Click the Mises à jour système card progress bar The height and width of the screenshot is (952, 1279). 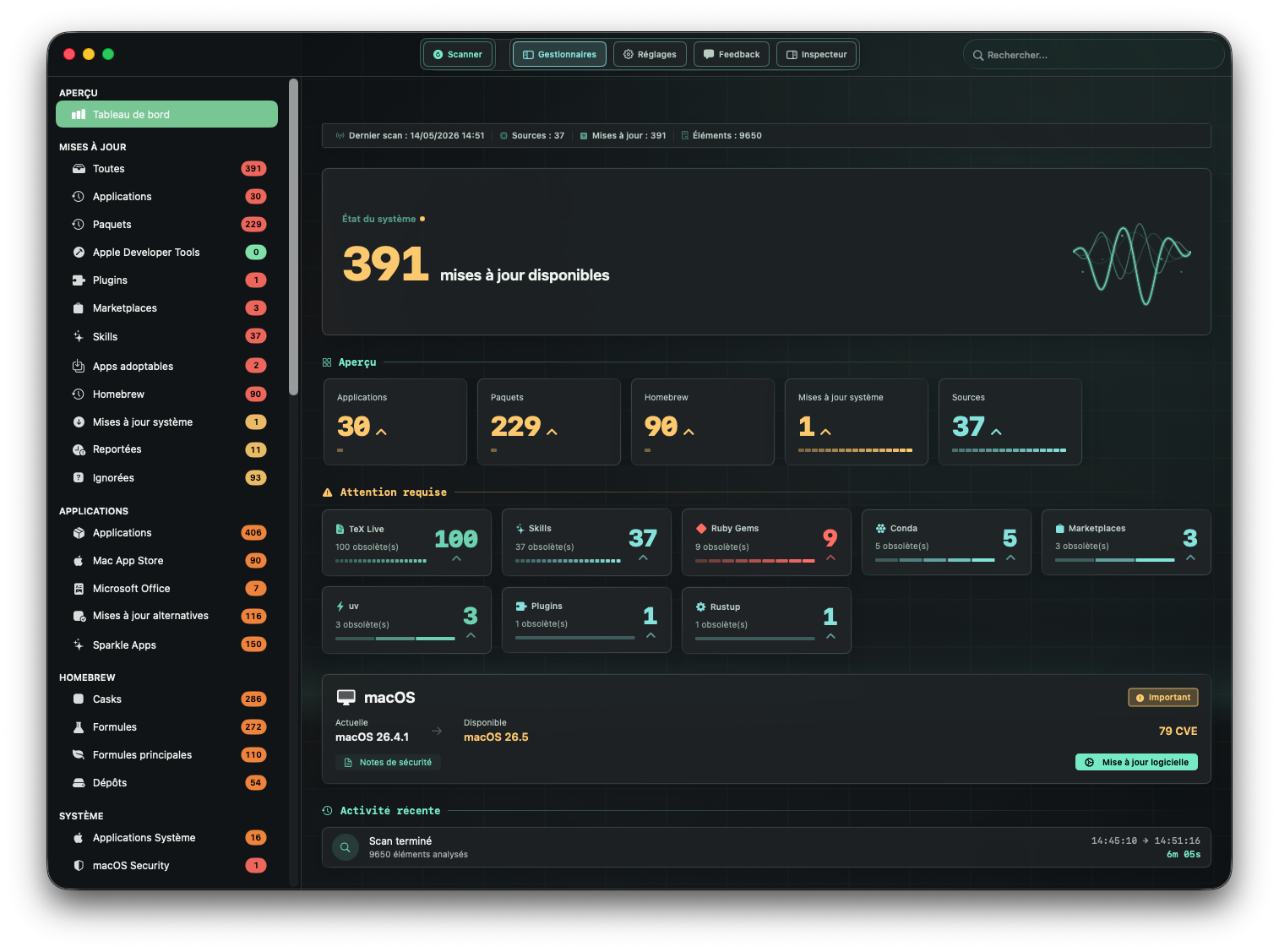click(x=855, y=450)
